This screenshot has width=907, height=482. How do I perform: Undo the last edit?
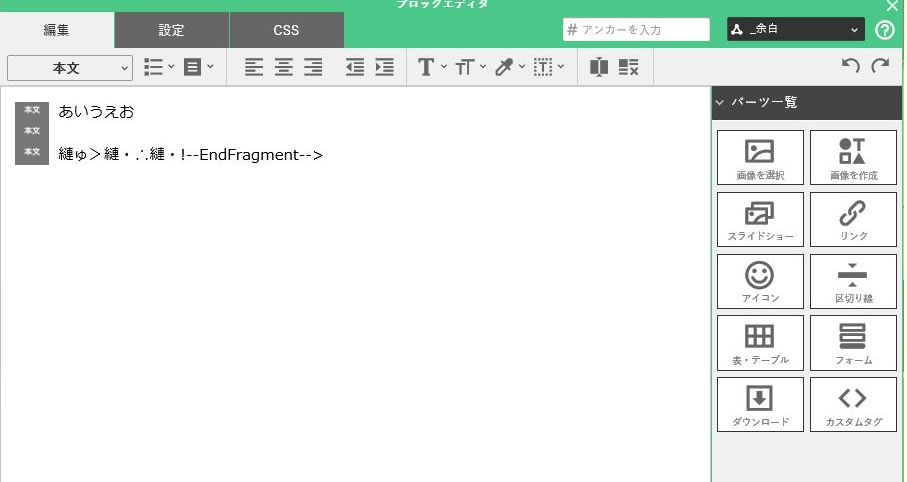click(x=851, y=65)
